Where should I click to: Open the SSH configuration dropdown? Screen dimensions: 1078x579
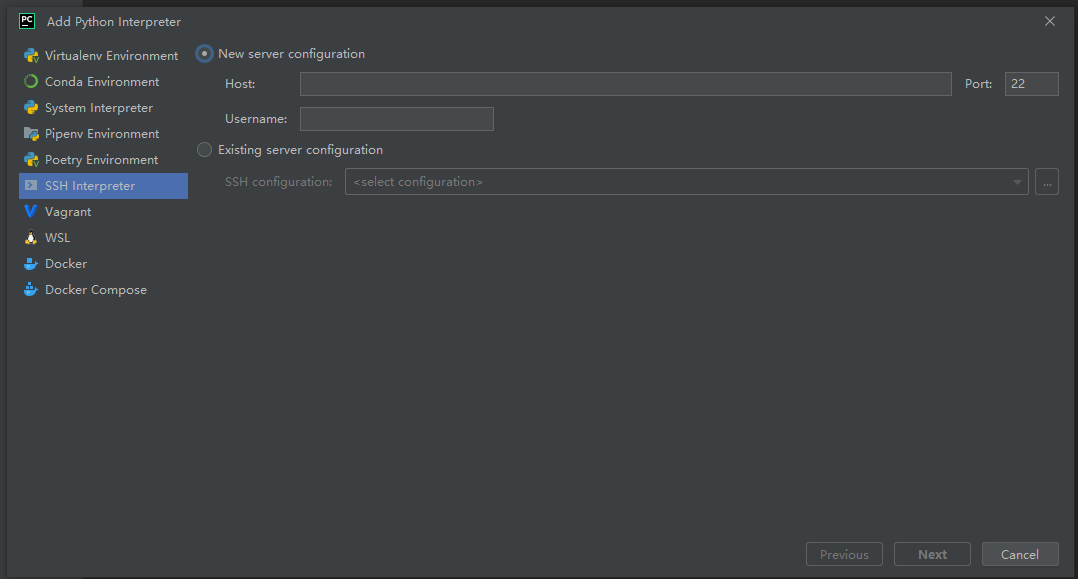[x=686, y=182]
